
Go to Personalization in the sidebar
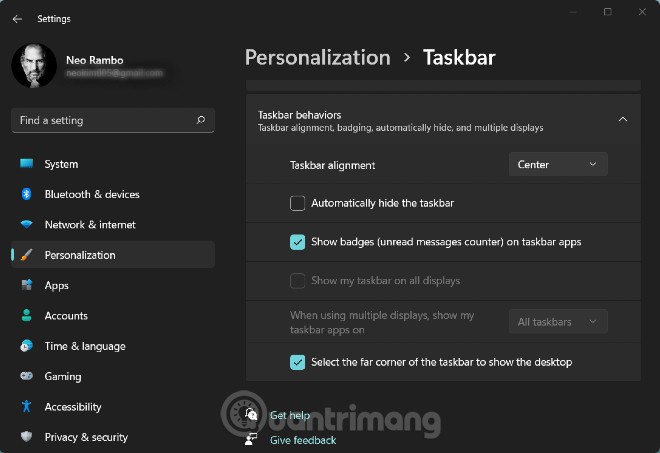80,255
